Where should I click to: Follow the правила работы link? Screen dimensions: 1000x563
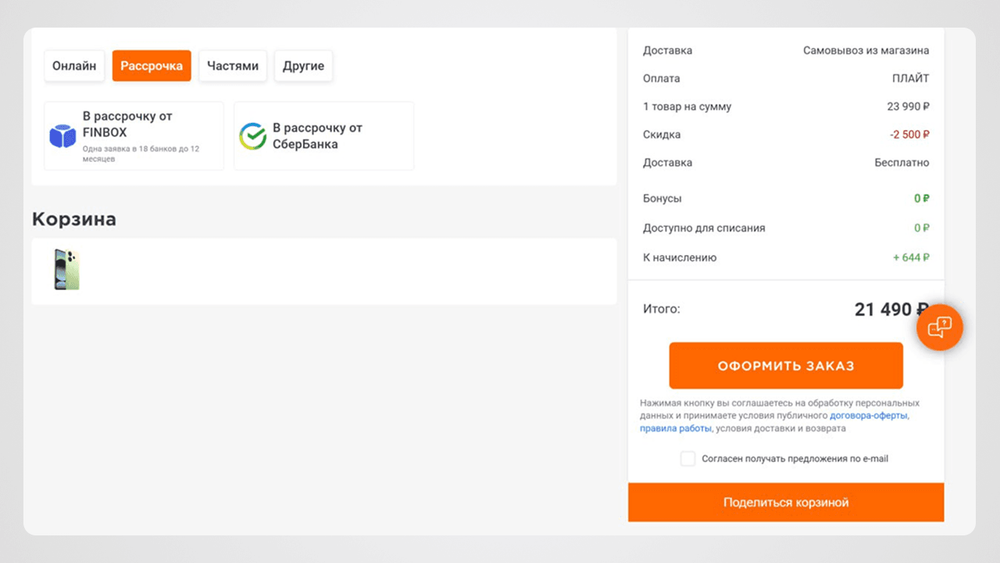coord(676,428)
